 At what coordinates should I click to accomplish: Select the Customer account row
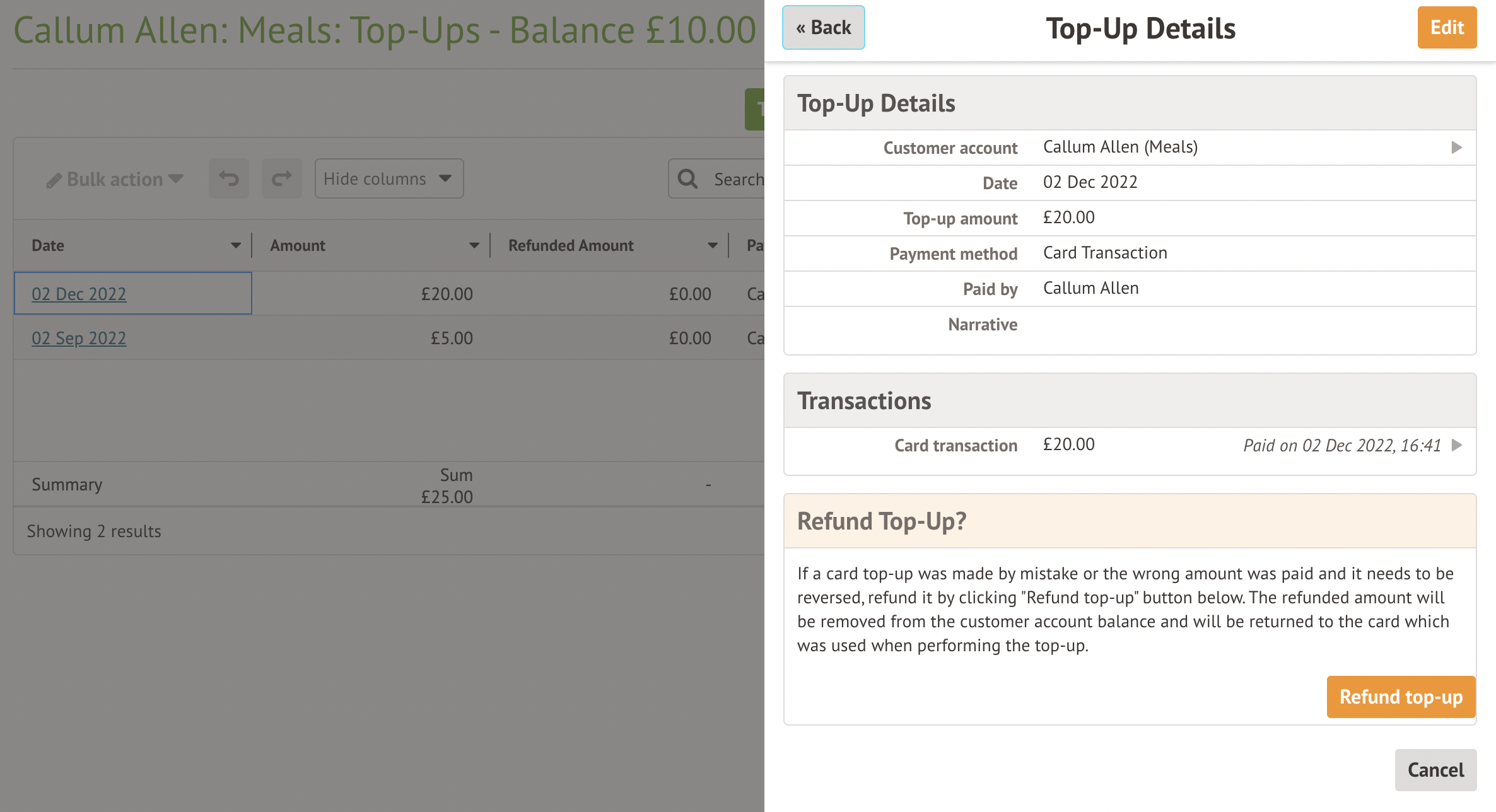coord(1129,148)
